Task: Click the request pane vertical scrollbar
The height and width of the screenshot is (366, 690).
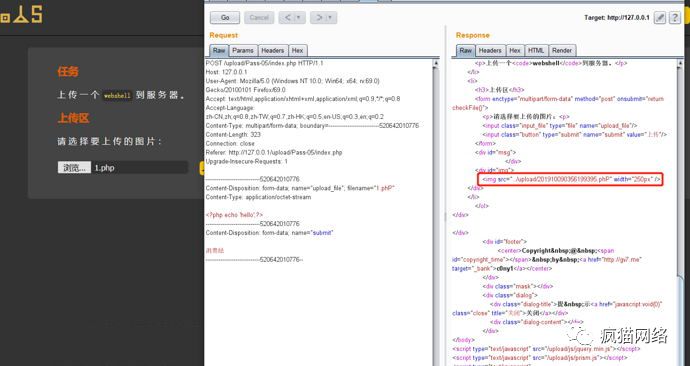Action: click(x=436, y=211)
